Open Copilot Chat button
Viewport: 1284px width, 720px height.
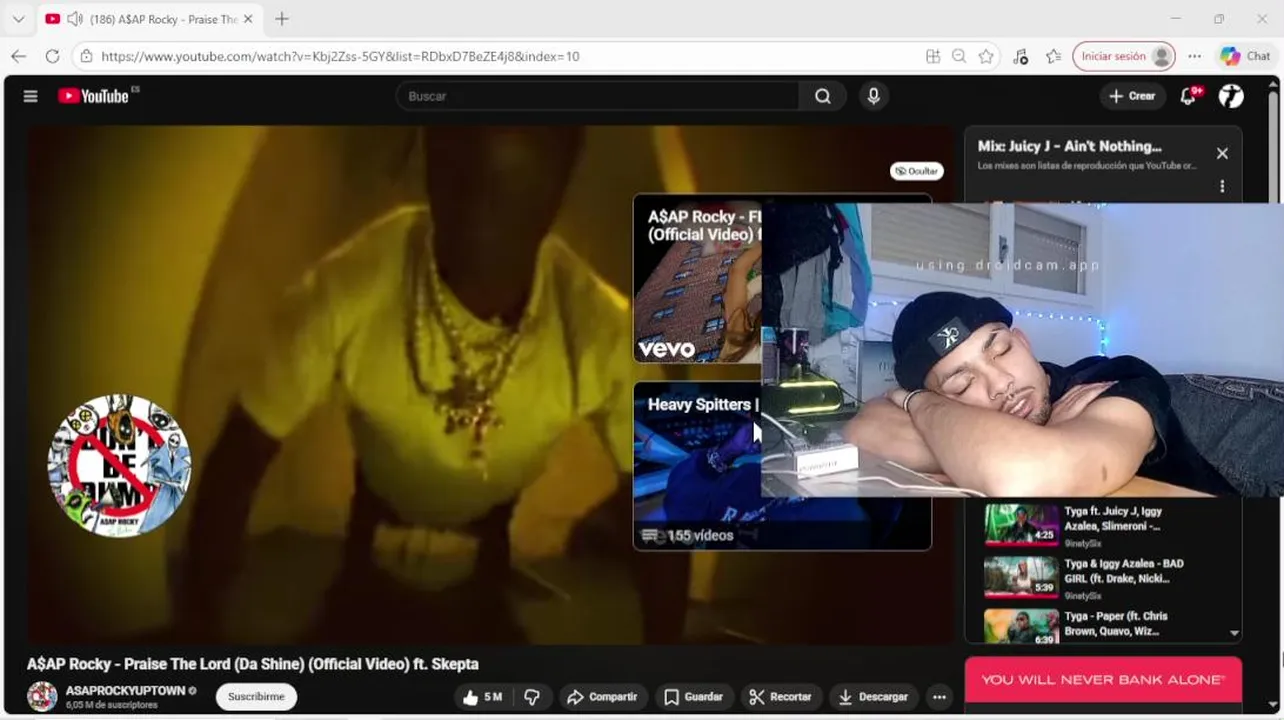pyautogui.click(x=1245, y=56)
